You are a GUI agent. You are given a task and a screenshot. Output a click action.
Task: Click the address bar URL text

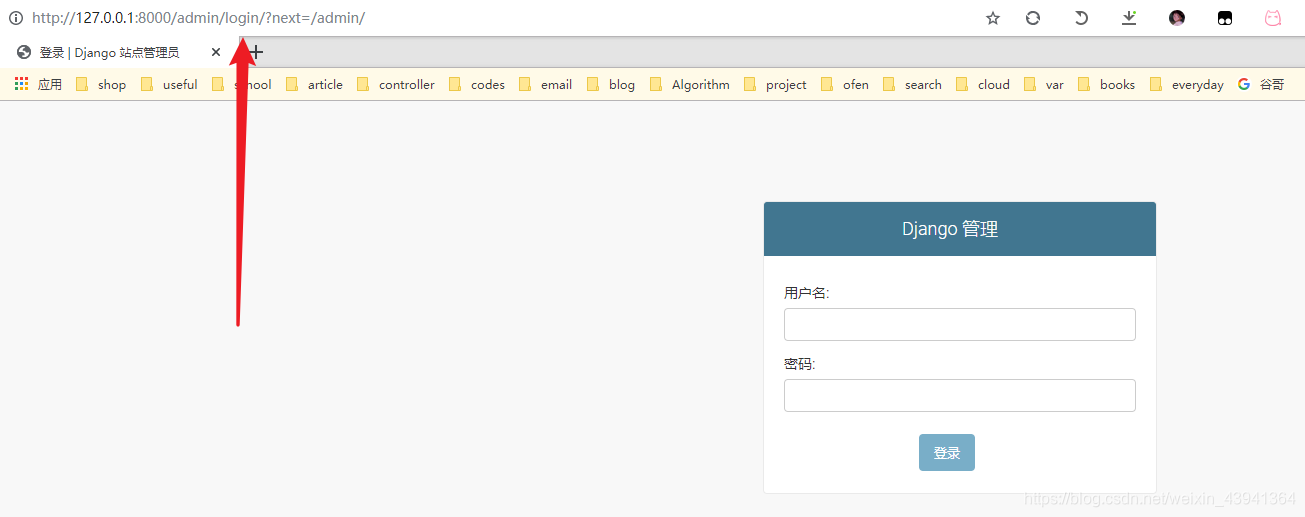click(198, 18)
